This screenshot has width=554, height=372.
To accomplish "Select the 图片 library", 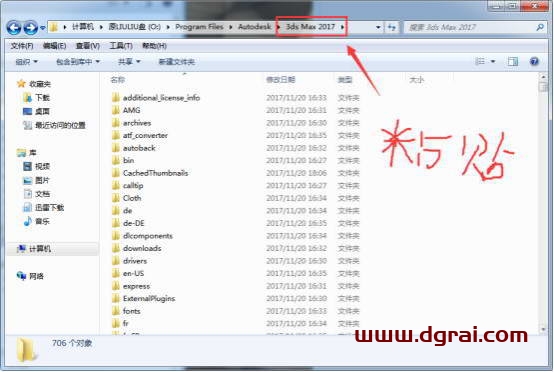I will 42,181.
